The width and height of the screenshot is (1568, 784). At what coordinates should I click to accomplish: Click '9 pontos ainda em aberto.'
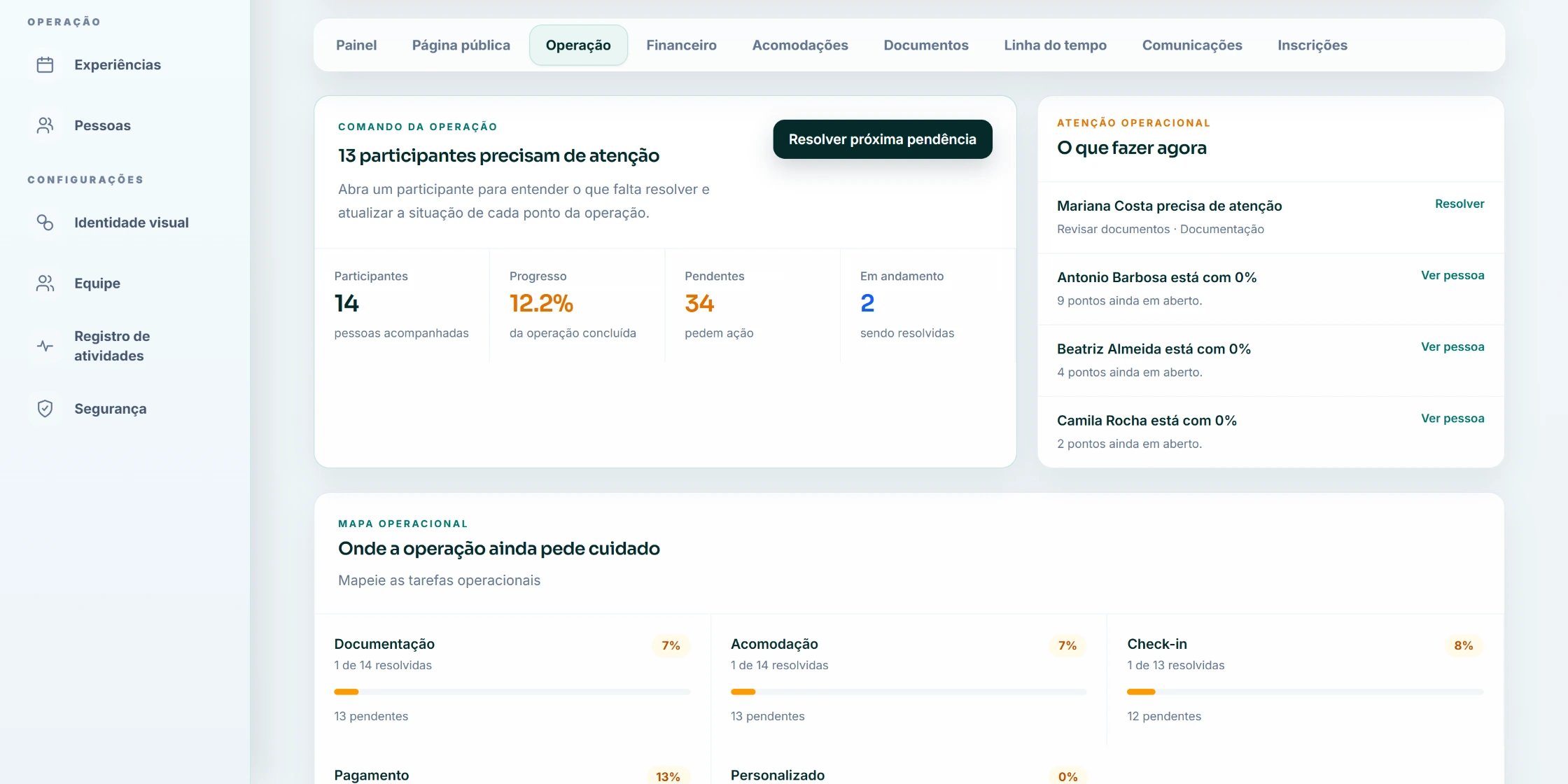(x=1130, y=301)
